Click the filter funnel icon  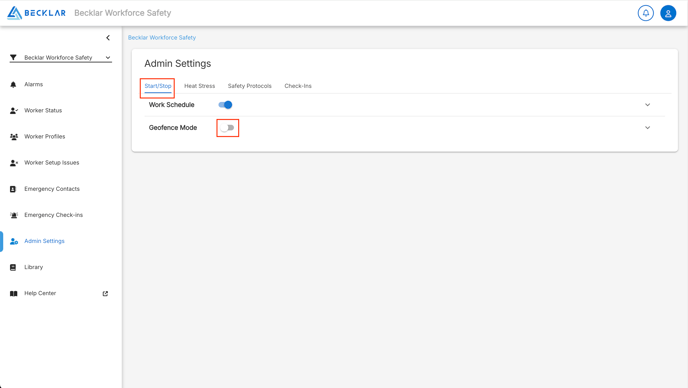coord(13,57)
